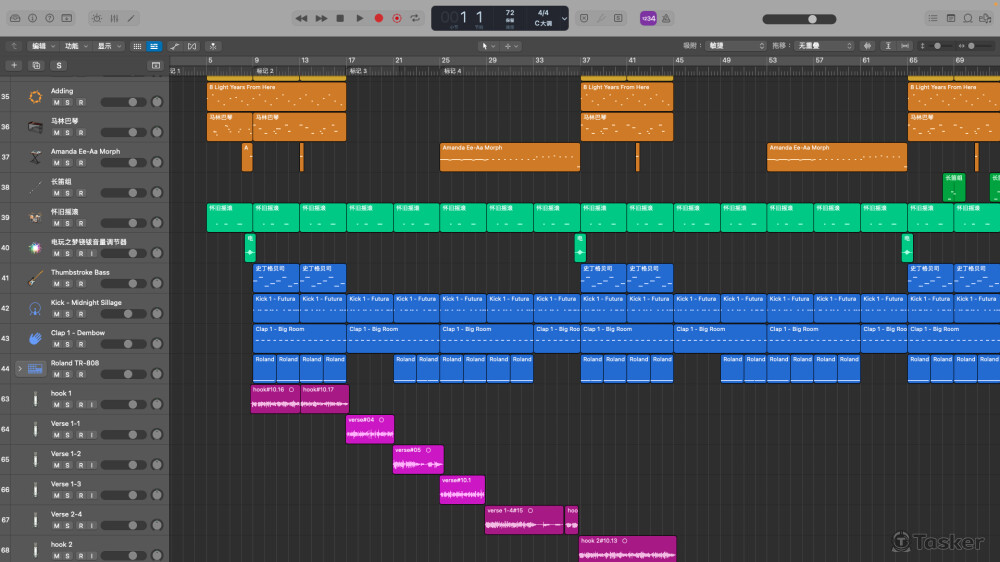Select the blue list view button
Viewport: 1000px width, 562px height.
[154, 46]
